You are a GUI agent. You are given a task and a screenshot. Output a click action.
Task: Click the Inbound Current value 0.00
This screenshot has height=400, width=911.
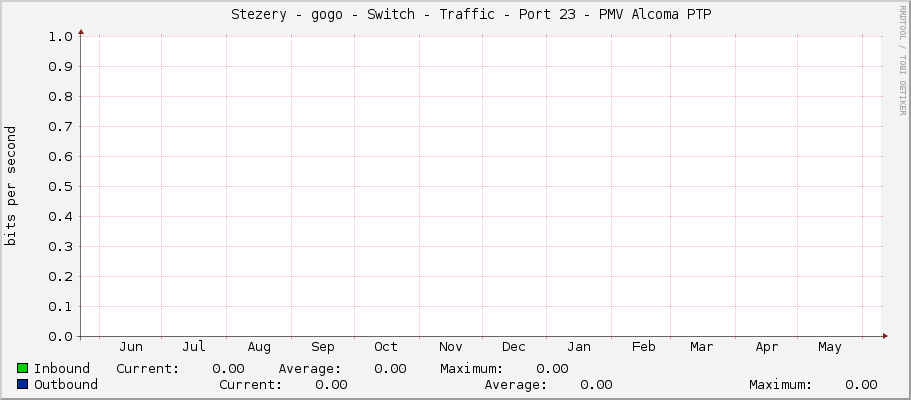(x=228, y=369)
